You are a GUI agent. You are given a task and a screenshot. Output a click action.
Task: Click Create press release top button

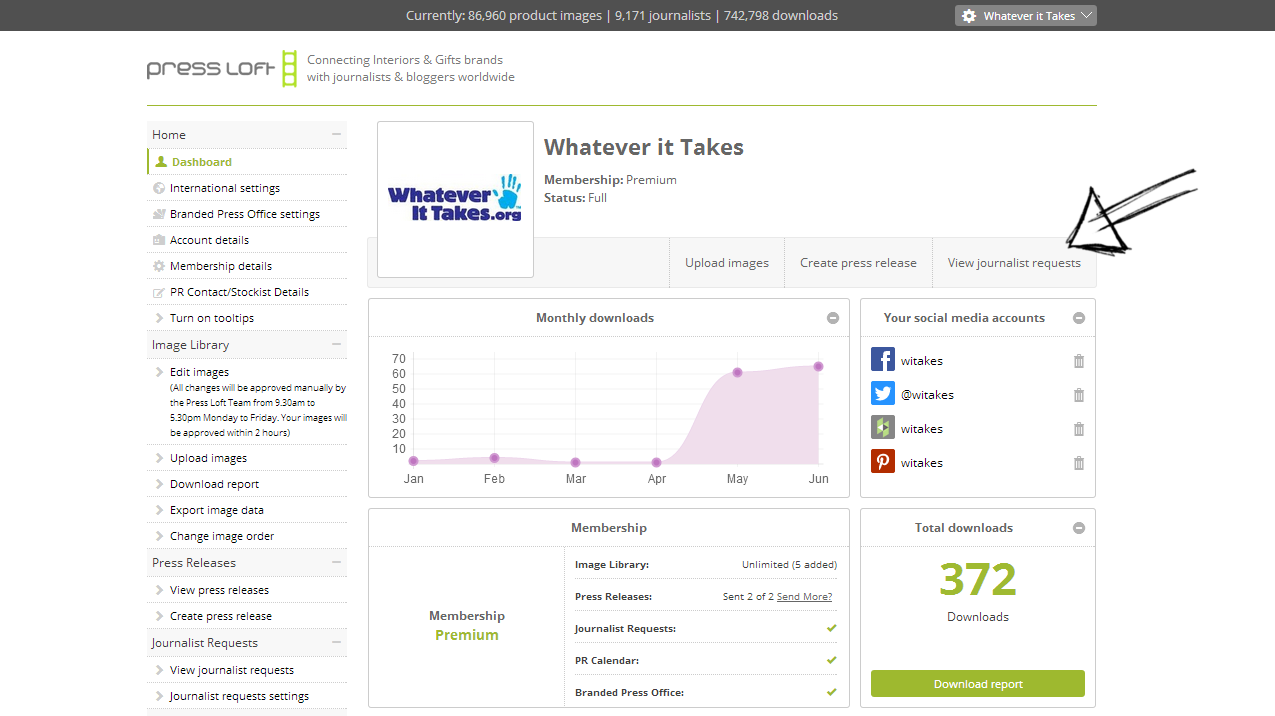click(x=858, y=263)
